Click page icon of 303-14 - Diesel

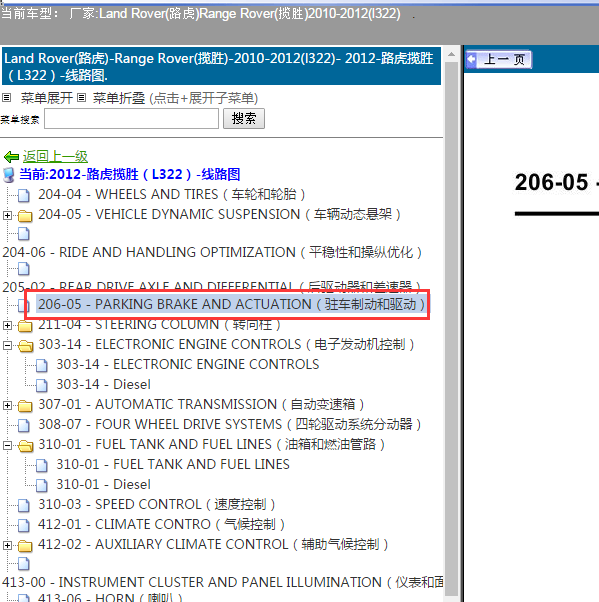coord(42,385)
